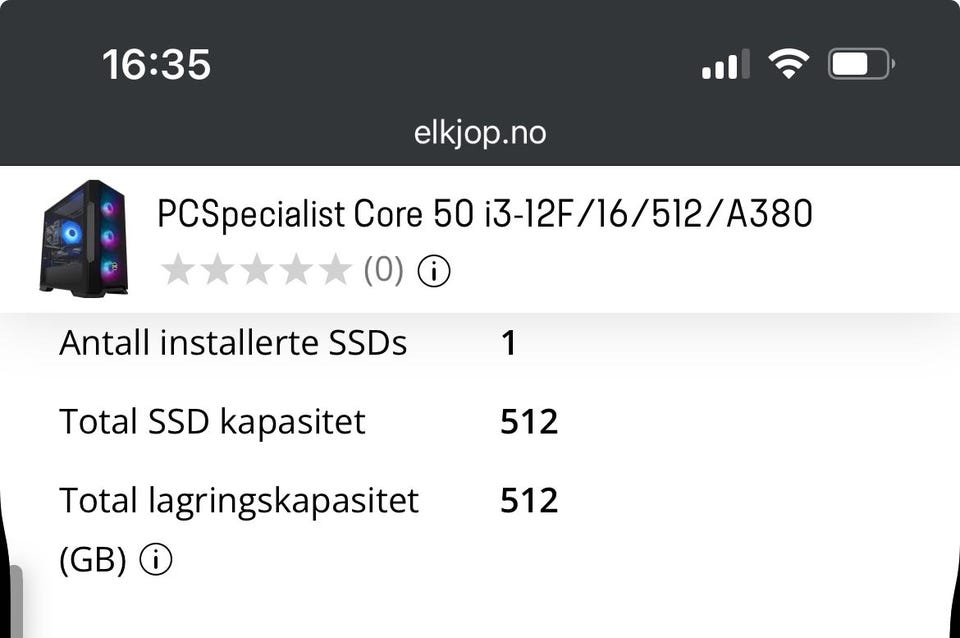Click the Antall installerte SSDs label
This screenshot has width=960, height=638.
(x=233, y=343)
